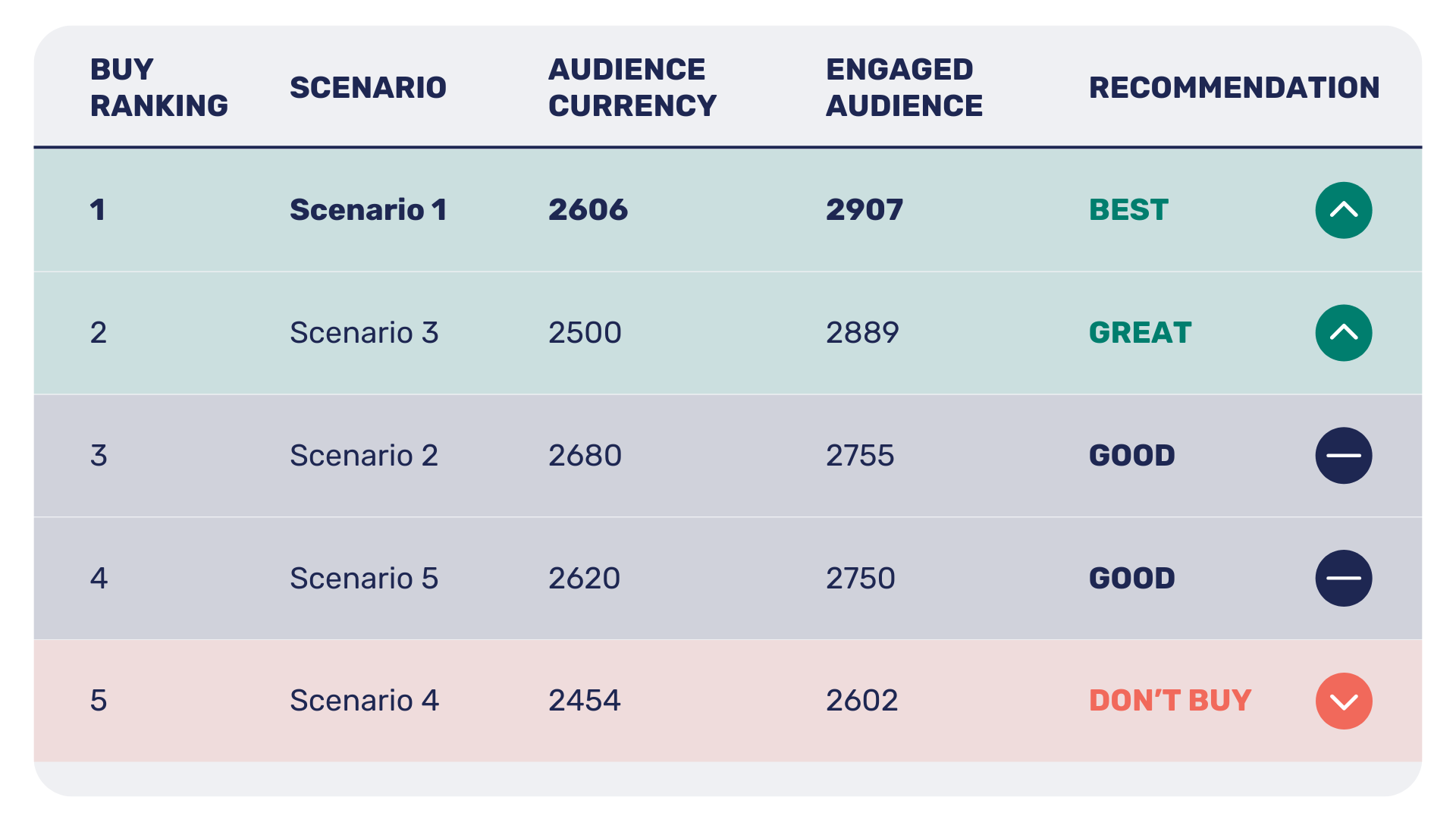Select the 2454 audience currency value
Viewport: 1456px width, 819px height.
click(584, 701)
